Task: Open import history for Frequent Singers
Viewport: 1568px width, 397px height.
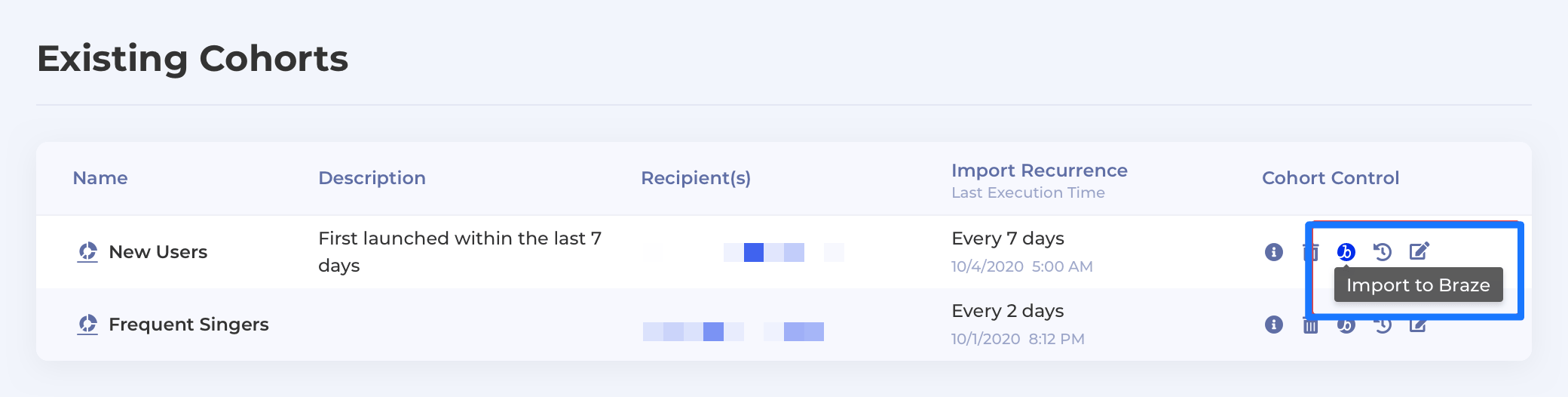Action: coord(1382,326)
